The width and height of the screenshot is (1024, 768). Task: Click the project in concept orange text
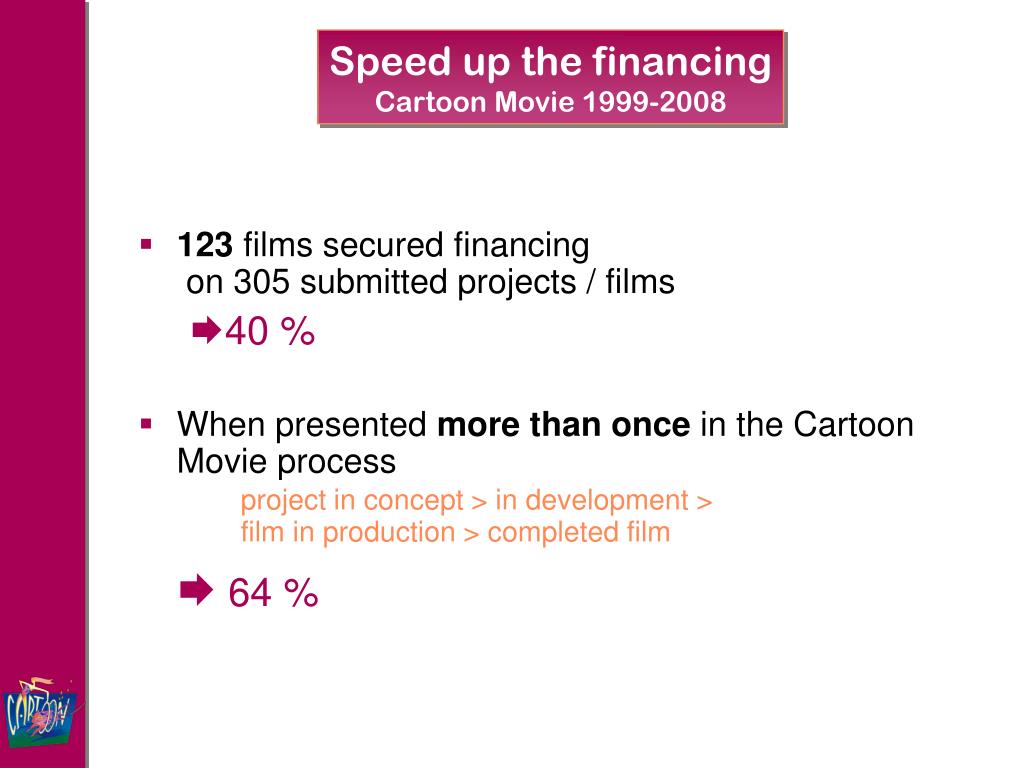tap(351, 501)
